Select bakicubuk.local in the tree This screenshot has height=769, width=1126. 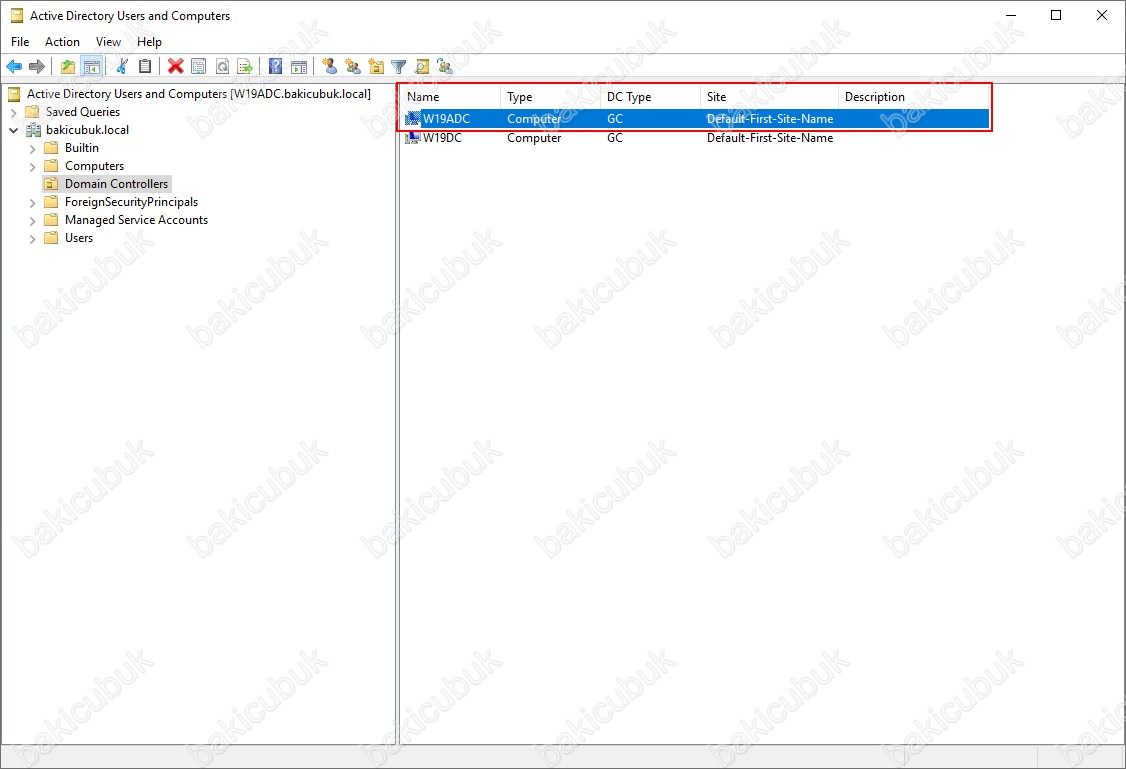pos(88,130)
